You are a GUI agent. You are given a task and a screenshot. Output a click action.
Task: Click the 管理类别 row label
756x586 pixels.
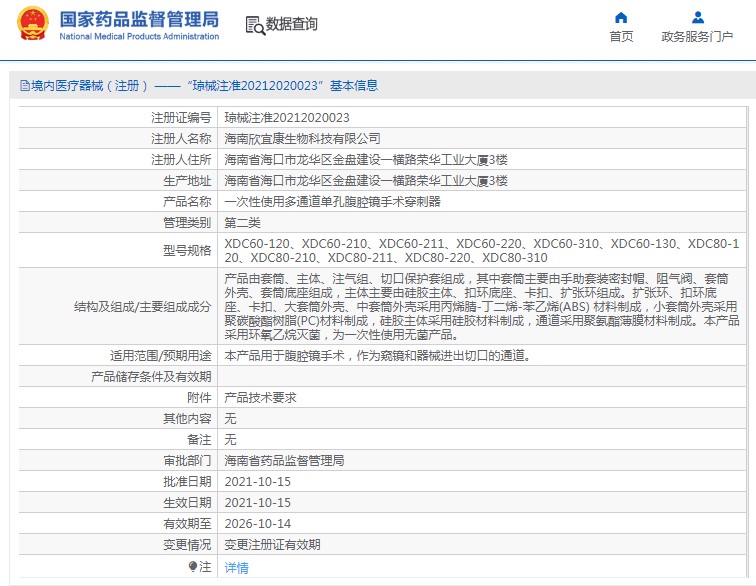pos(187,223)
